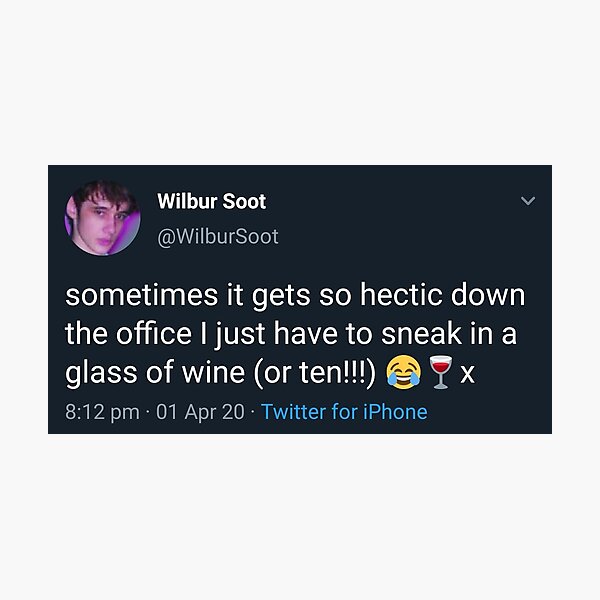Click the red wine glass emoji
This screenshot has height=600, width=600.
click(x=441, y=372)
